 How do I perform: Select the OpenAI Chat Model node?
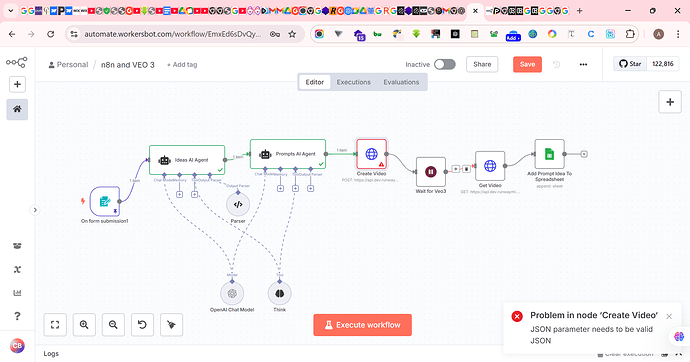(232, 293)
